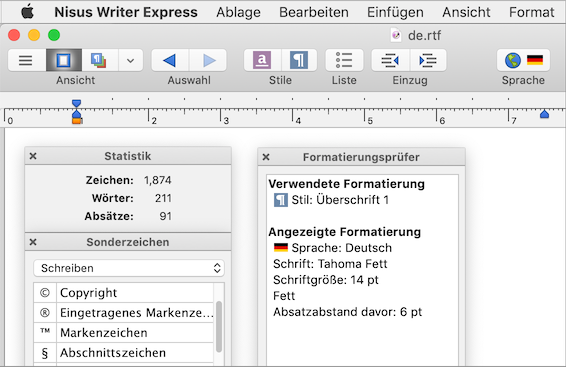Close the Formatierungsprüfer palette
566x367 pixels.
point(266,157)
